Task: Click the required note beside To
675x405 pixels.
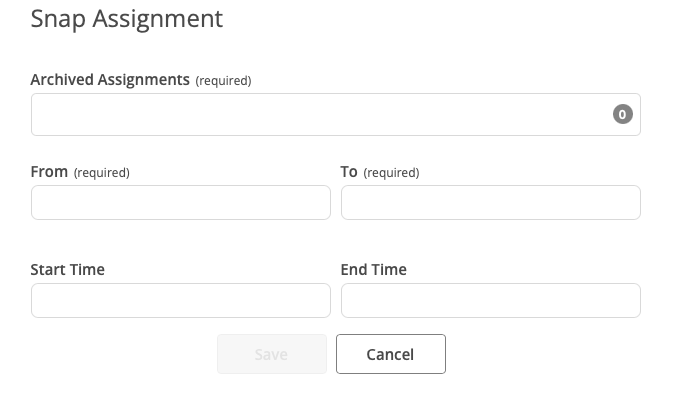Action: click(391, 173)
